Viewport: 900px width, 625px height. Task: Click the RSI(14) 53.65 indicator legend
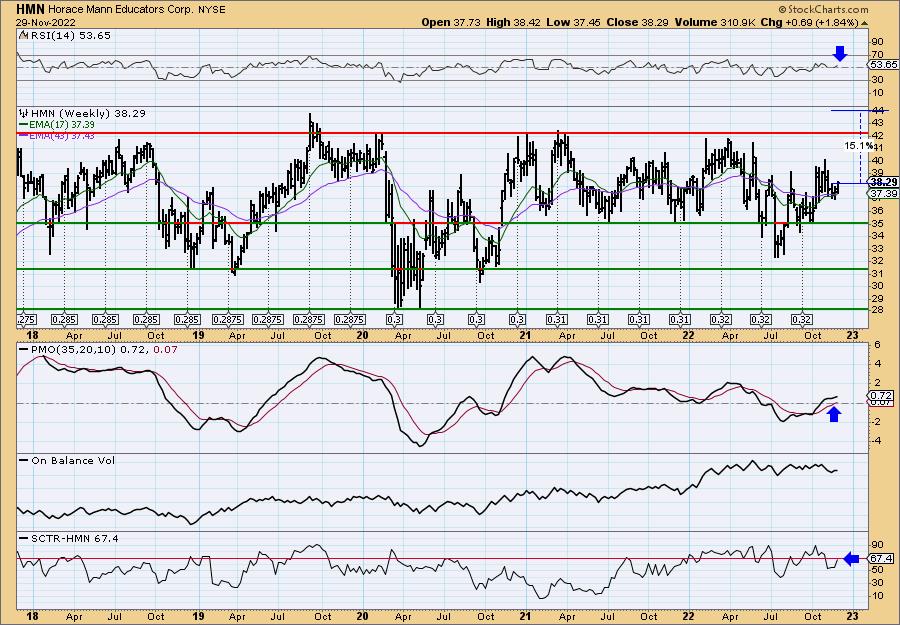[x=71, y=35]
